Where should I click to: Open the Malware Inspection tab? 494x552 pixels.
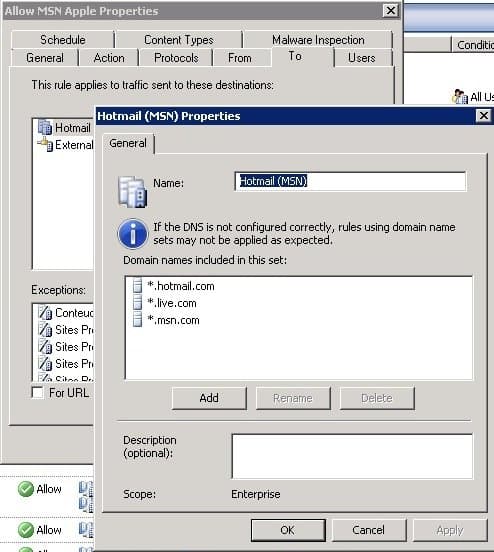(x=318, y=40)
